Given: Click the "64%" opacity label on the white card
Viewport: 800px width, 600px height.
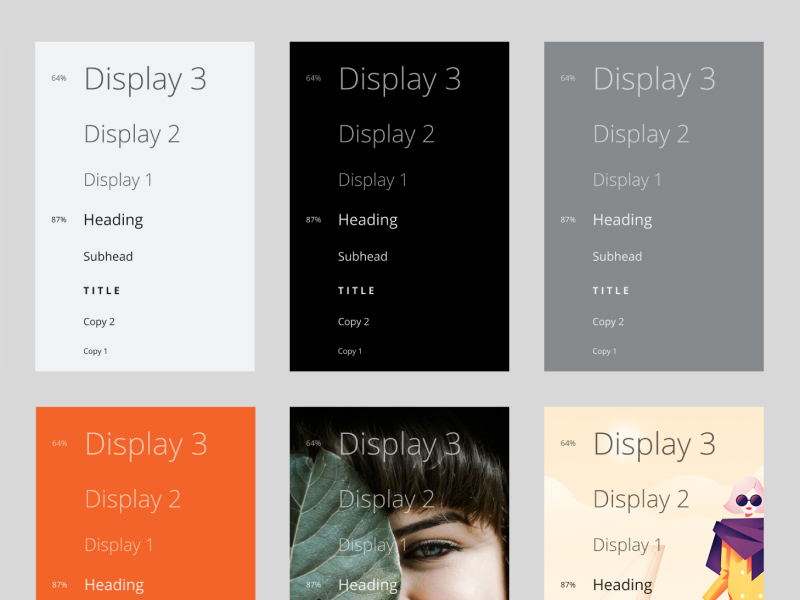Looking at the screenshot, I should (x=58, y=77).
